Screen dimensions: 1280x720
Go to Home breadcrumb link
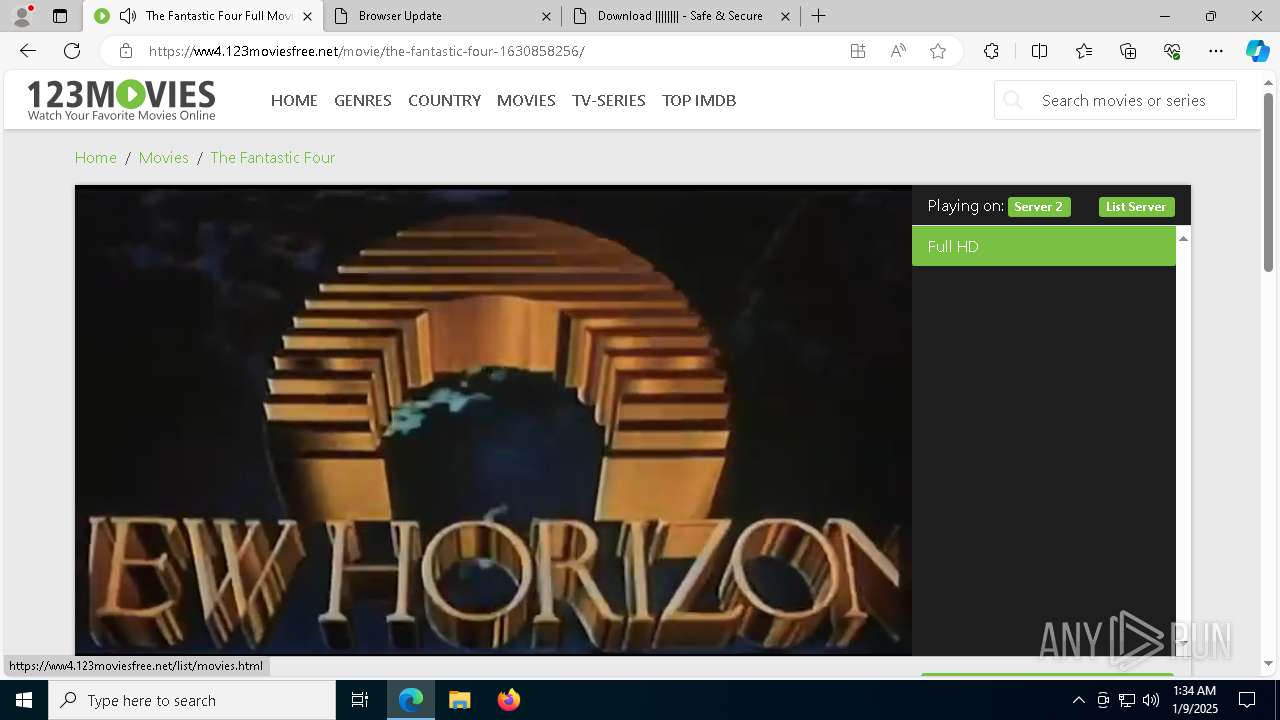96,157
